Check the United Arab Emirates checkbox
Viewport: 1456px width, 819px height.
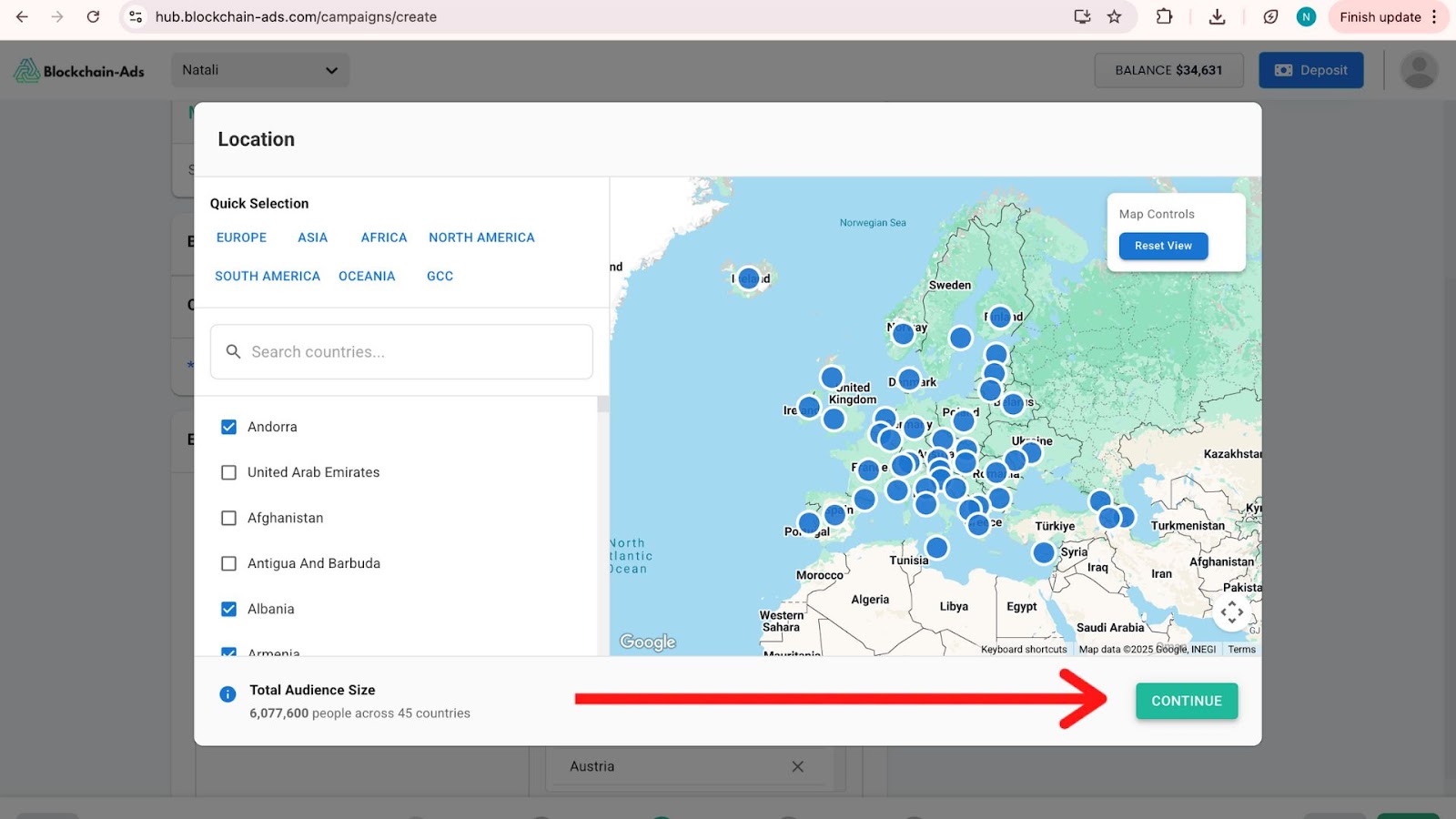click(x=229, y=472)
